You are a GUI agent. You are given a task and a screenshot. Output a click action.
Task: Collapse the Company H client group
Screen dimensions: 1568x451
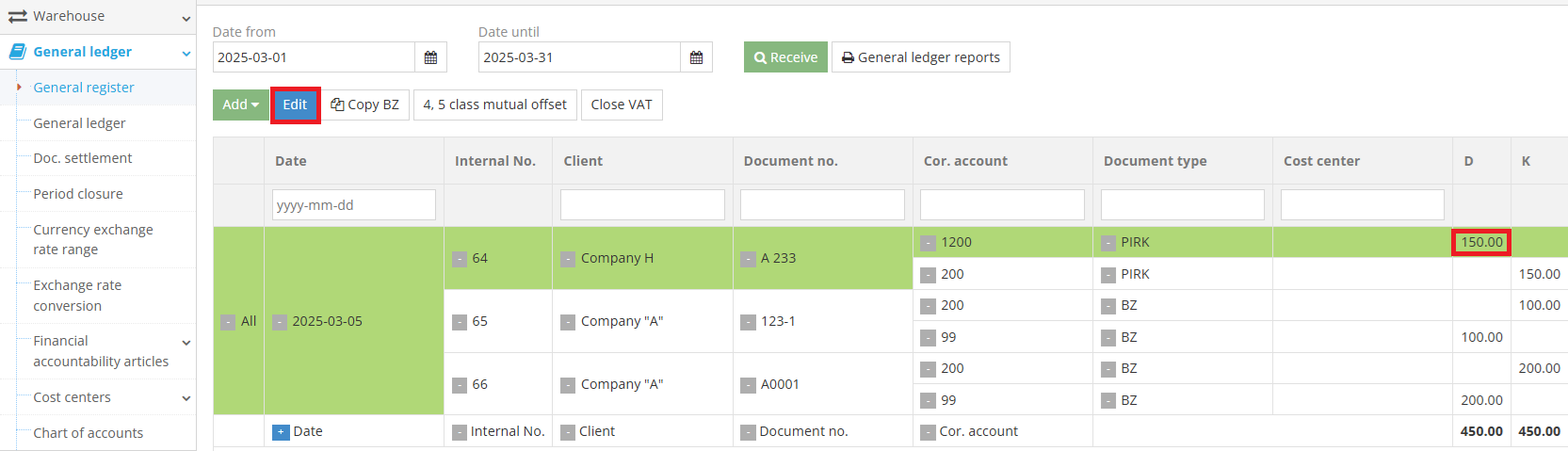tap(568, 259)
